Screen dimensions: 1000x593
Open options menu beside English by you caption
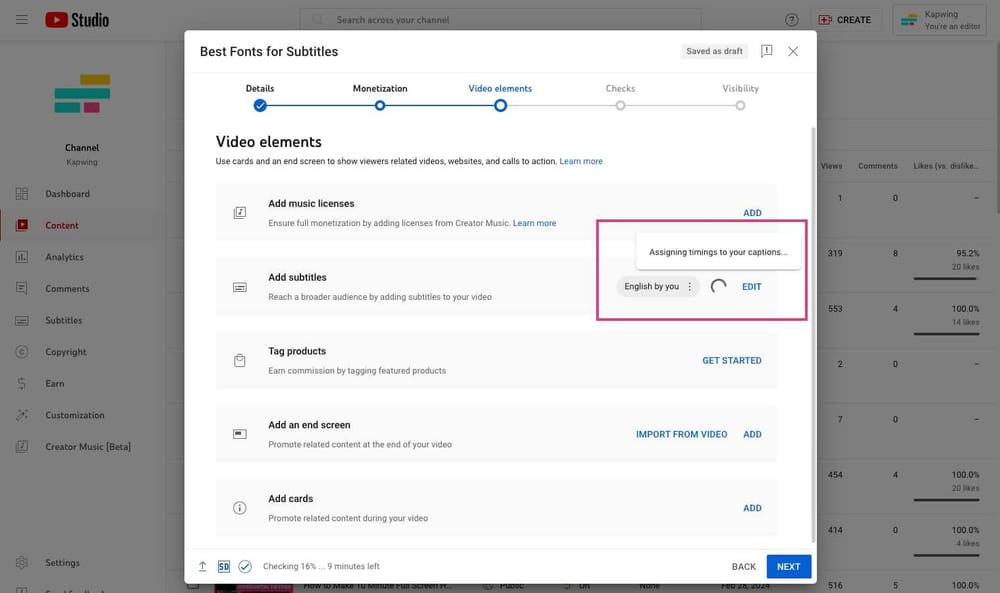point(689,286)
